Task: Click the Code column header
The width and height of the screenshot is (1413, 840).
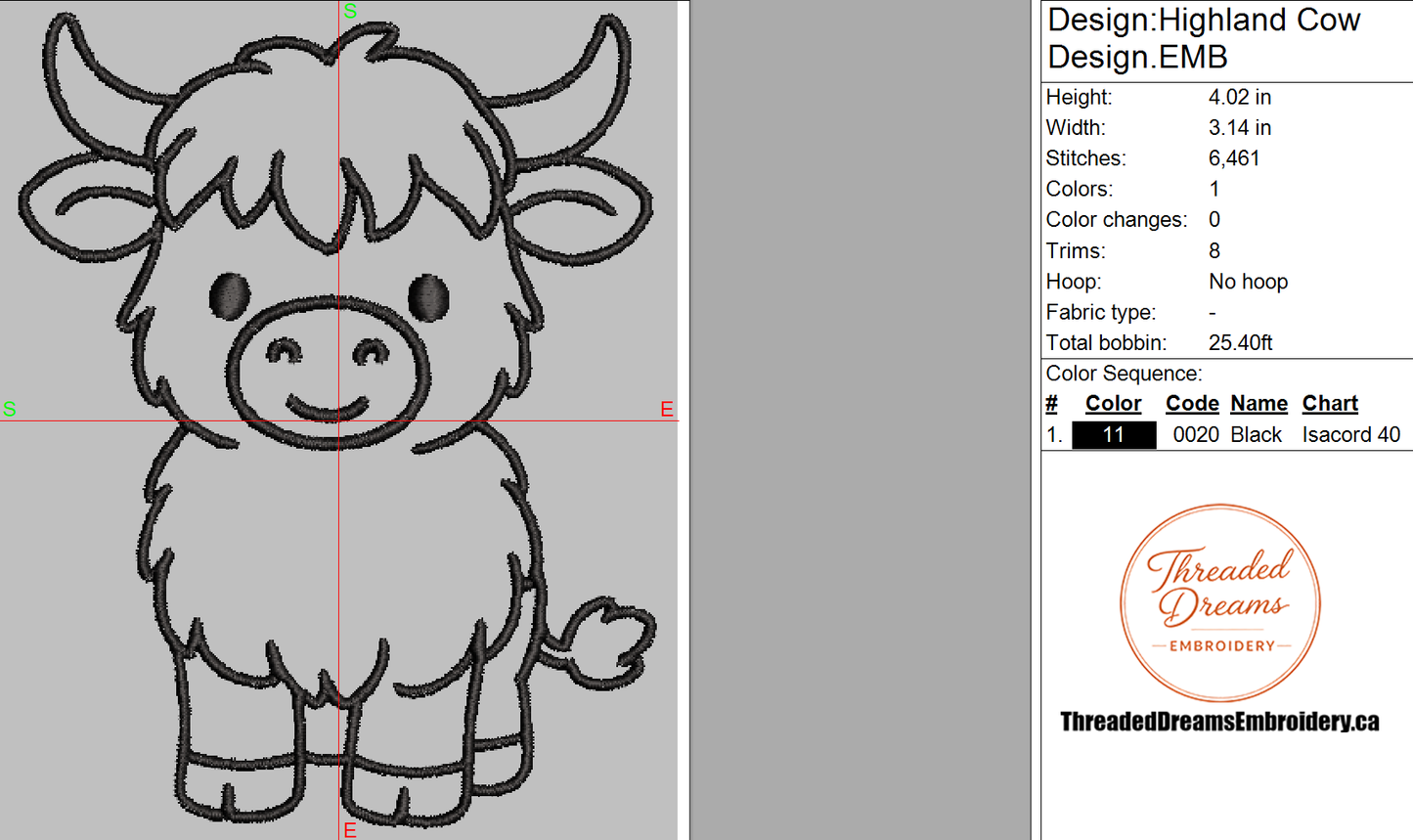Action: (x=1192, y=404)
